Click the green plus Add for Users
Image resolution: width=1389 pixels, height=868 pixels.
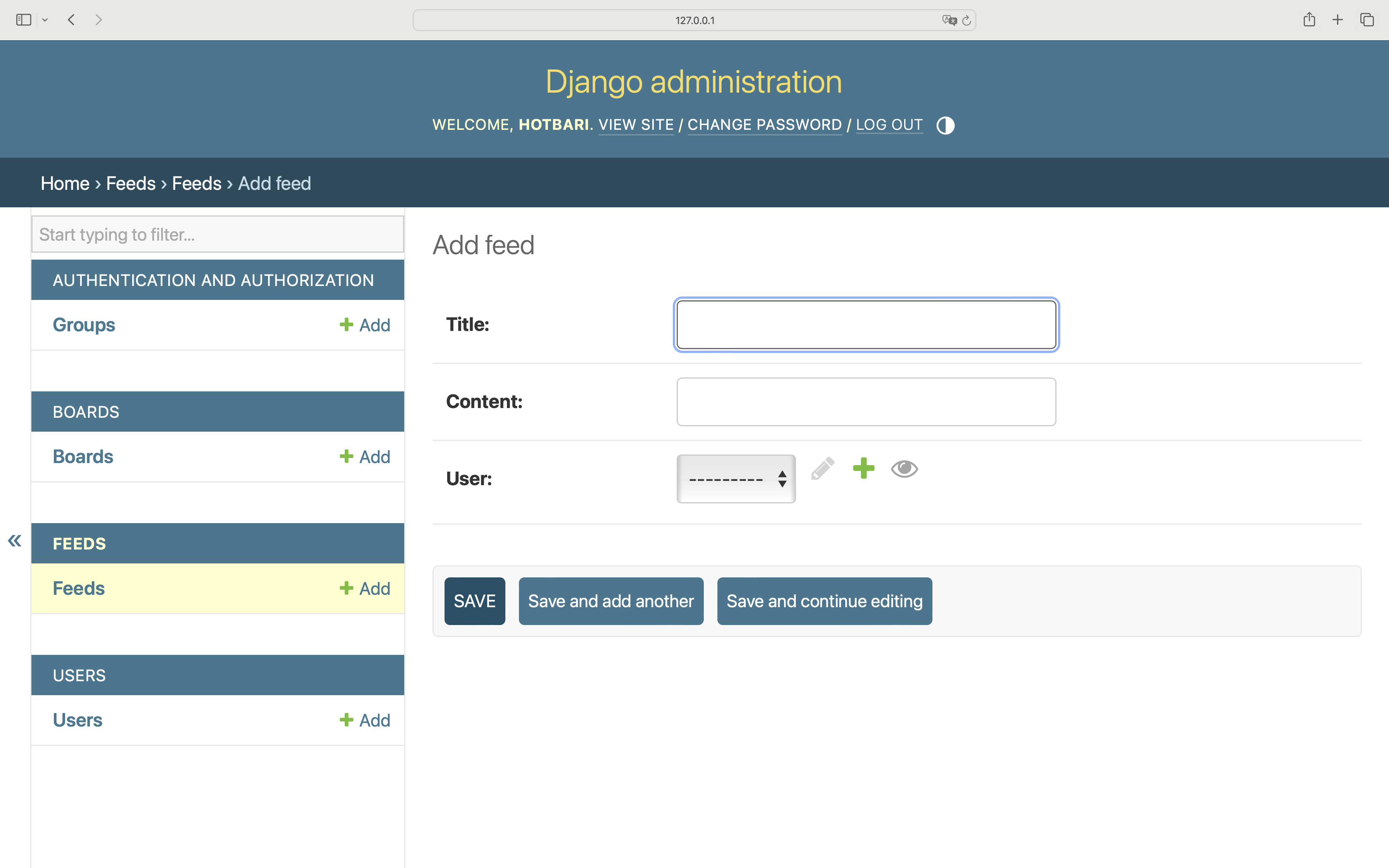[364, 720]
